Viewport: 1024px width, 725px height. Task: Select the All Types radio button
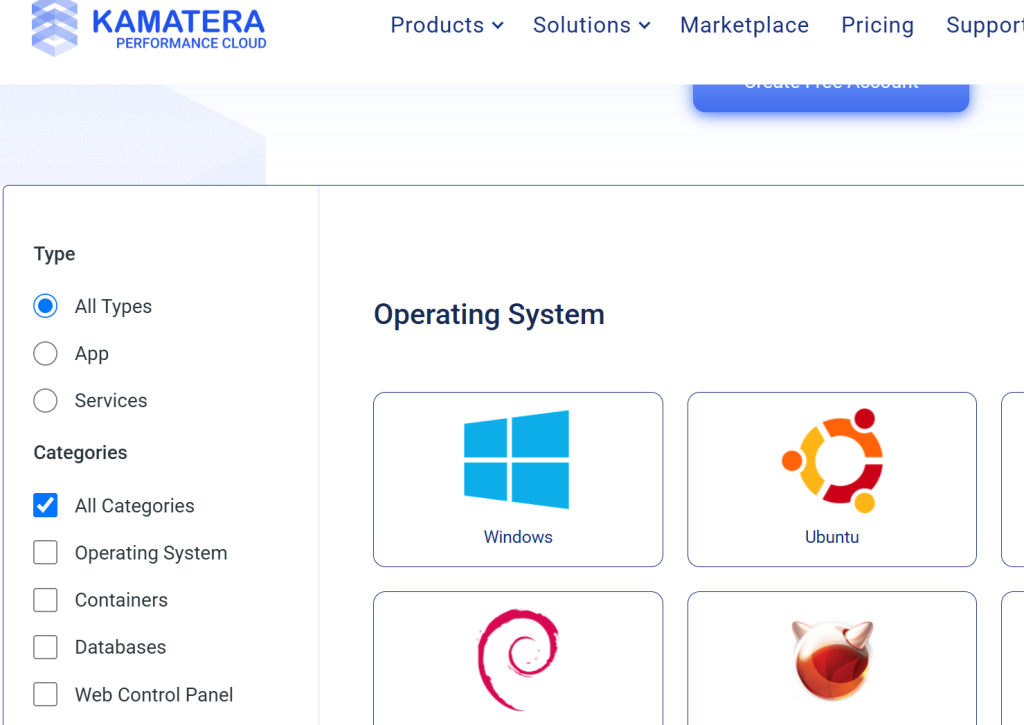(x=45, y=306)
